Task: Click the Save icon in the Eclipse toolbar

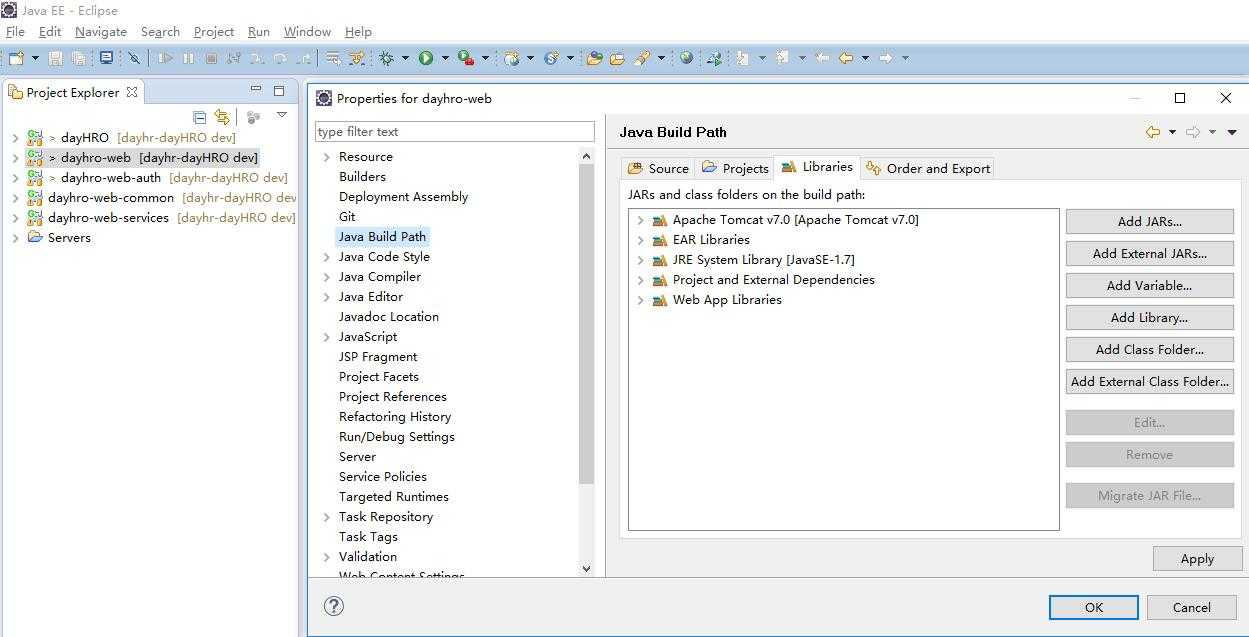Action: click(56, 59)
